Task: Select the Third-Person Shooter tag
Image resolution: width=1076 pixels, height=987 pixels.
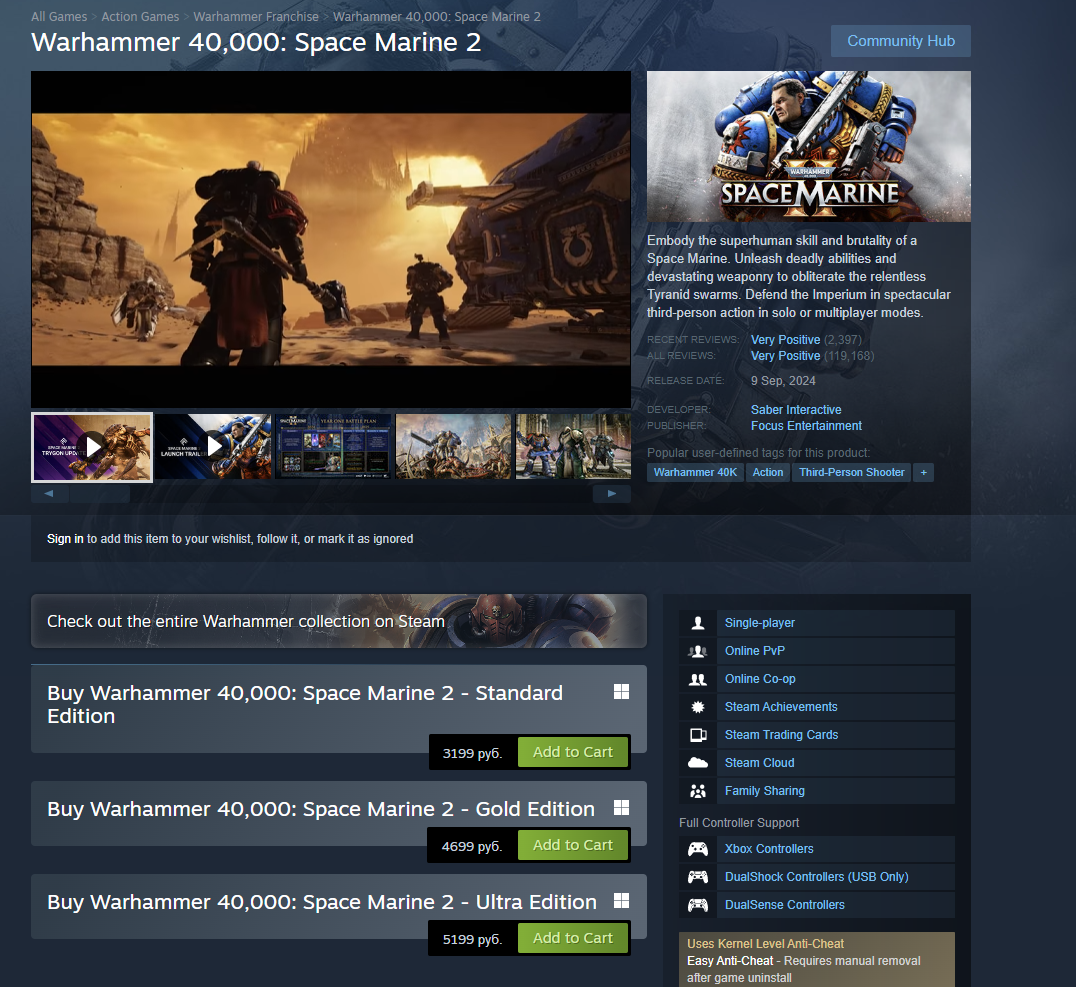Action: click(851, 472)
